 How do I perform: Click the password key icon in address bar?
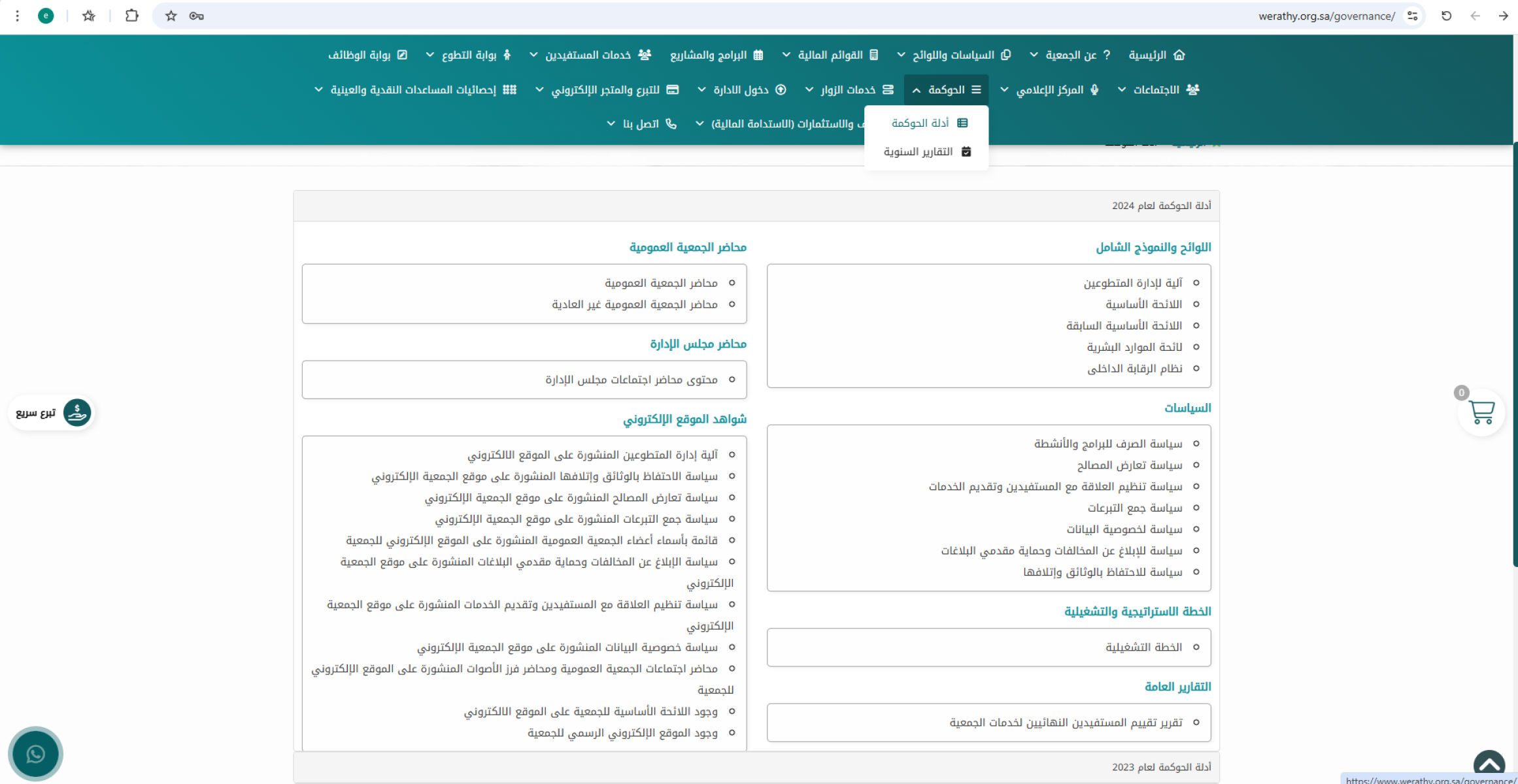[197, 16]
